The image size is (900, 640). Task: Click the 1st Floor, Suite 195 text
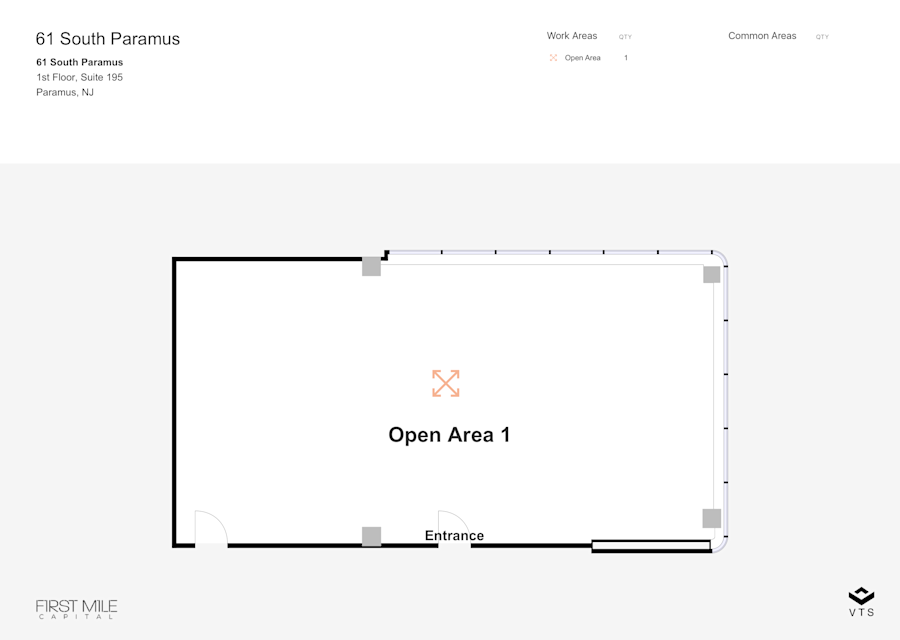tap(80, 77)
